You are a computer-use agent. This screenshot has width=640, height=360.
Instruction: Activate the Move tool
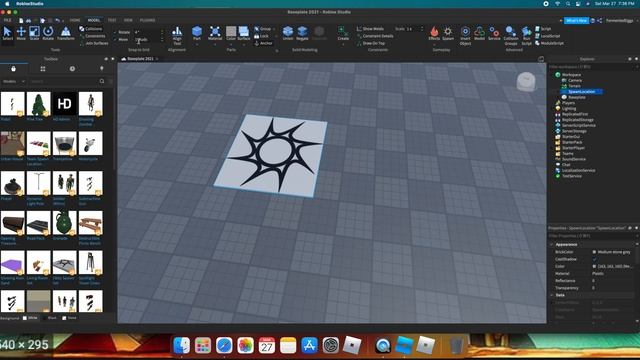tap(21, 33)
